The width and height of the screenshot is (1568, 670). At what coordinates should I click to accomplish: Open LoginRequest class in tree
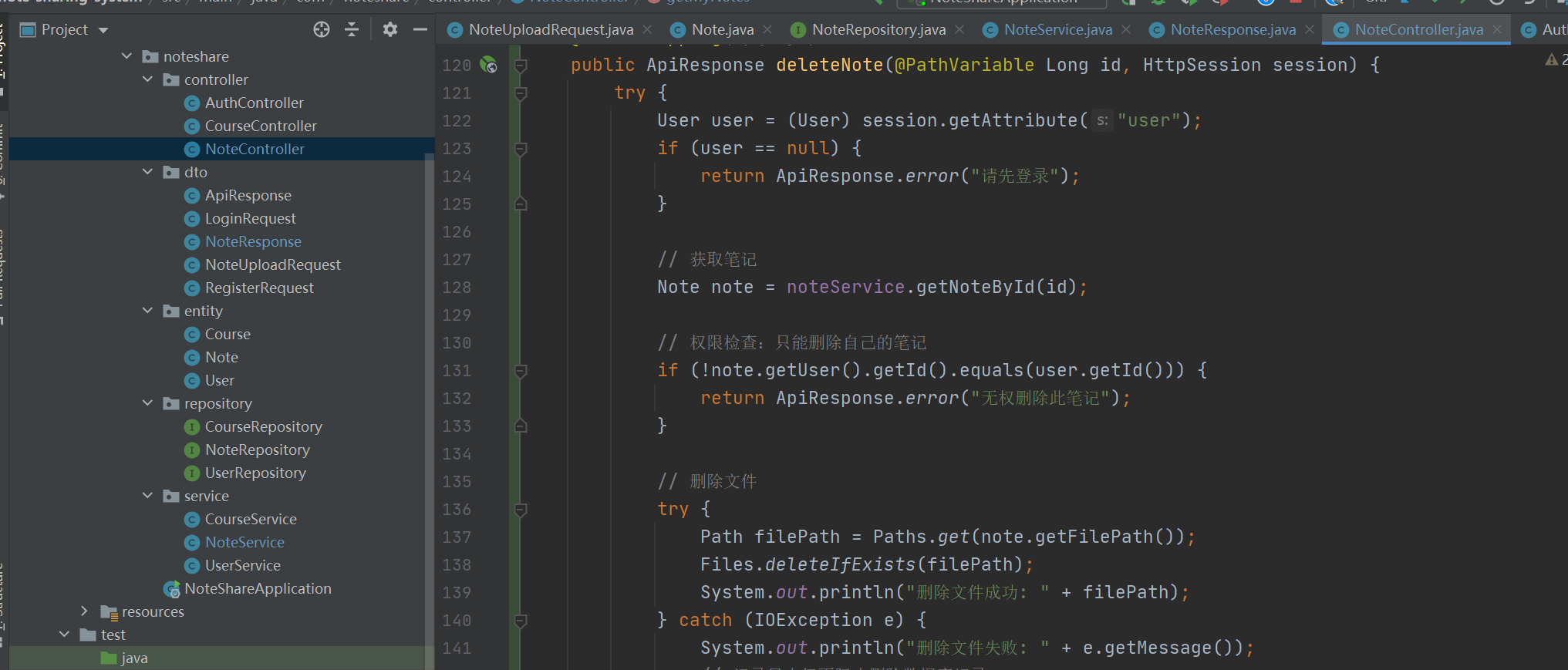tap(250, 218)
